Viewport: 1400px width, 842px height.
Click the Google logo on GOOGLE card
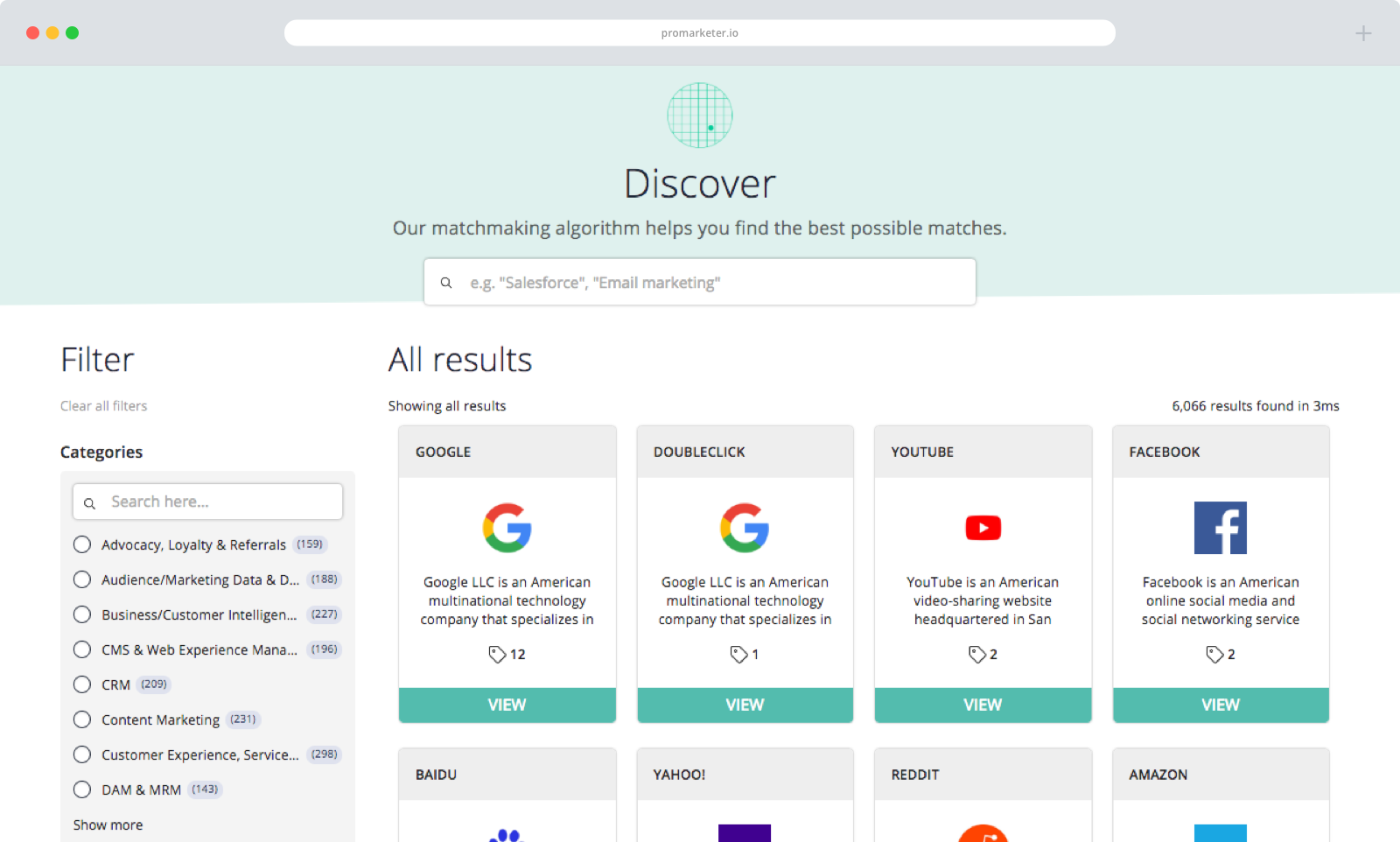click(x=507, y=528)
